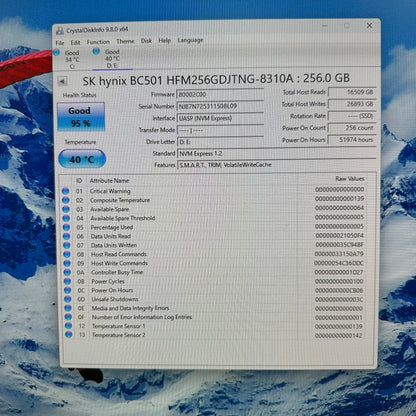Open the Edit menu
Image resolution: width=416 pixels, height=416 pixels.
(x=75, y=42)
